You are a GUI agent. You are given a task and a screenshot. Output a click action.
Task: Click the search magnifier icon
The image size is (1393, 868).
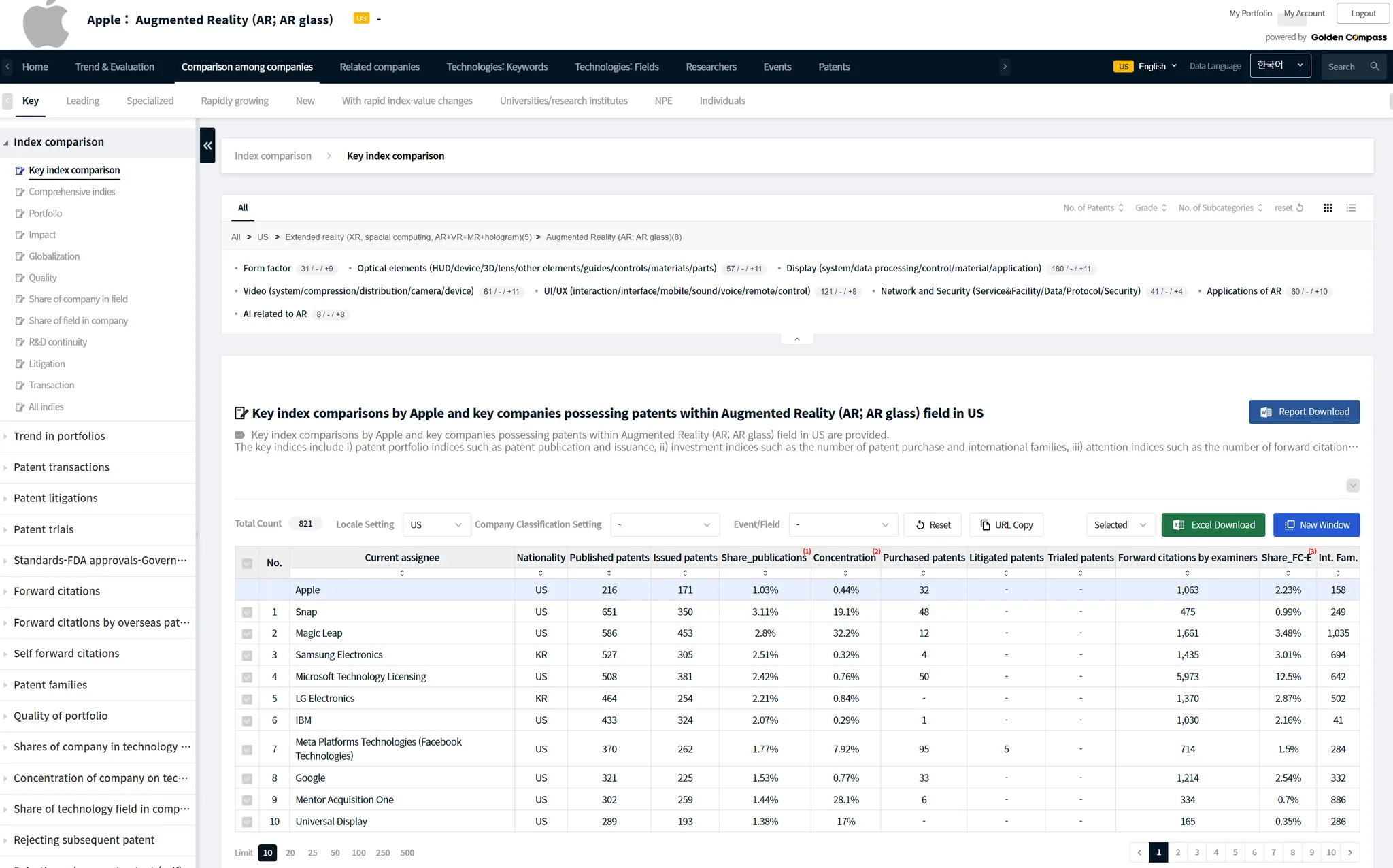point(1375,67)
